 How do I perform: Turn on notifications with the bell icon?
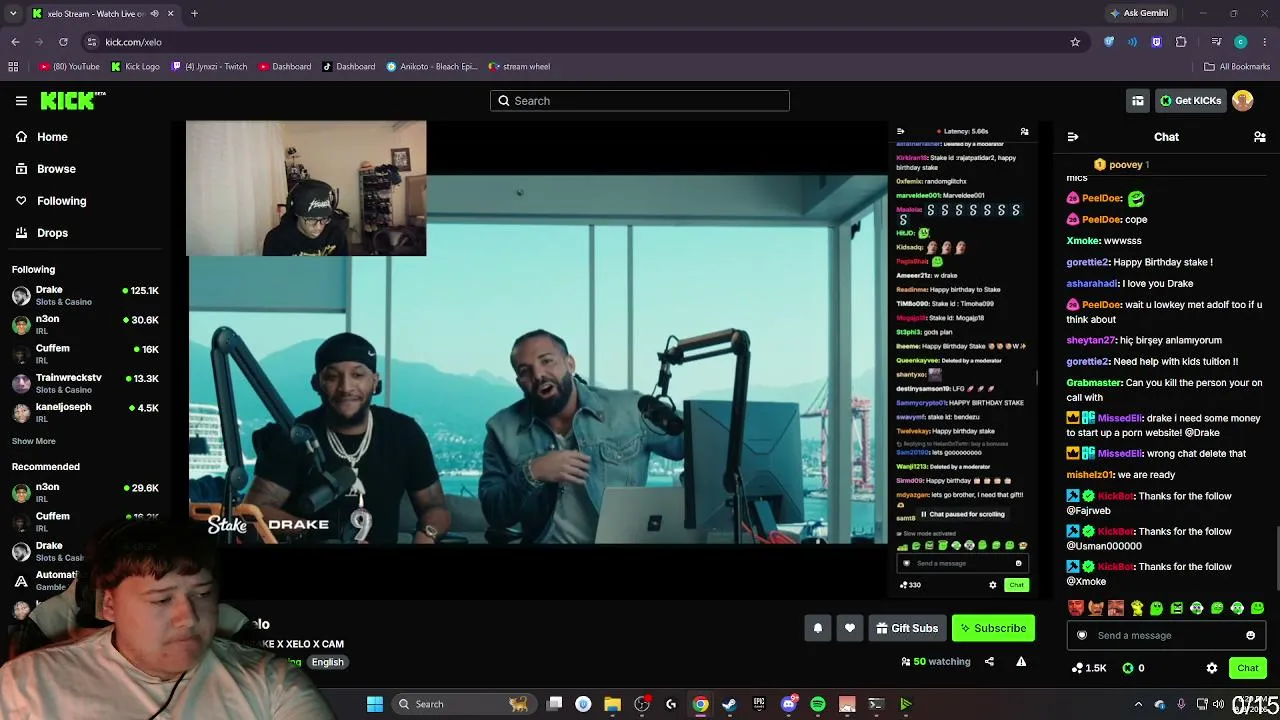[x=818, y=628]
